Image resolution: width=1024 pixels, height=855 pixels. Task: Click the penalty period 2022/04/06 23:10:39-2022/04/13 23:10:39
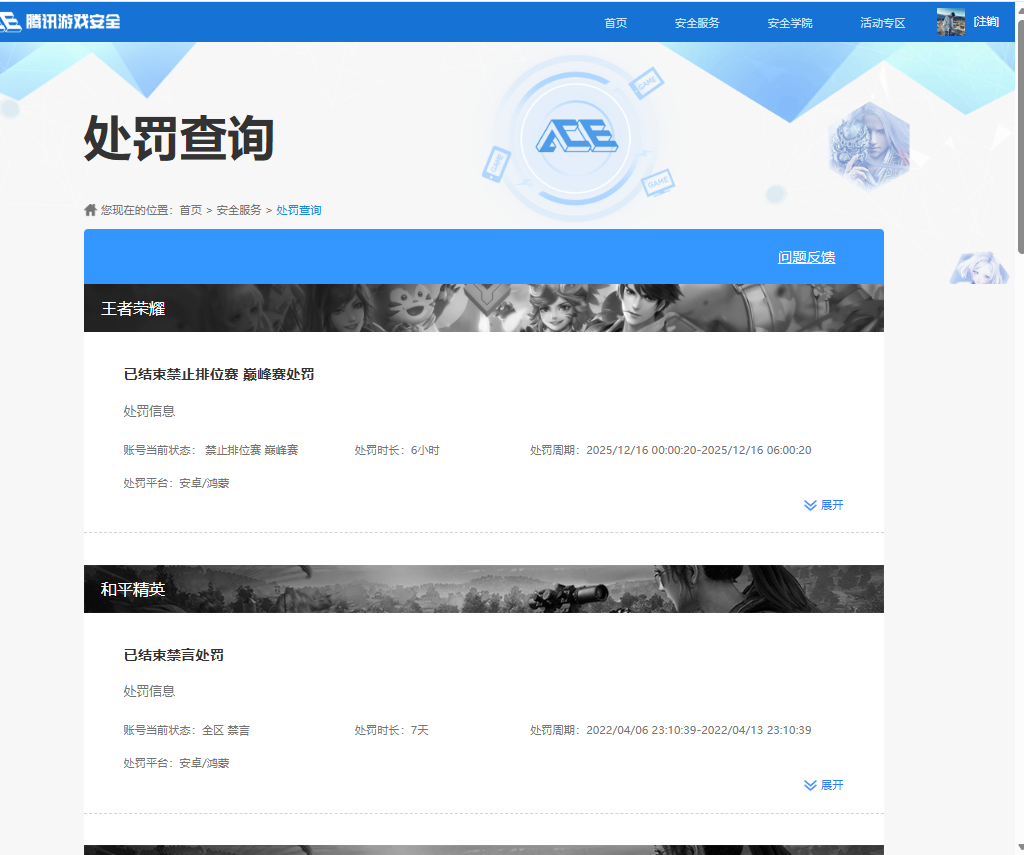point(699,730)
